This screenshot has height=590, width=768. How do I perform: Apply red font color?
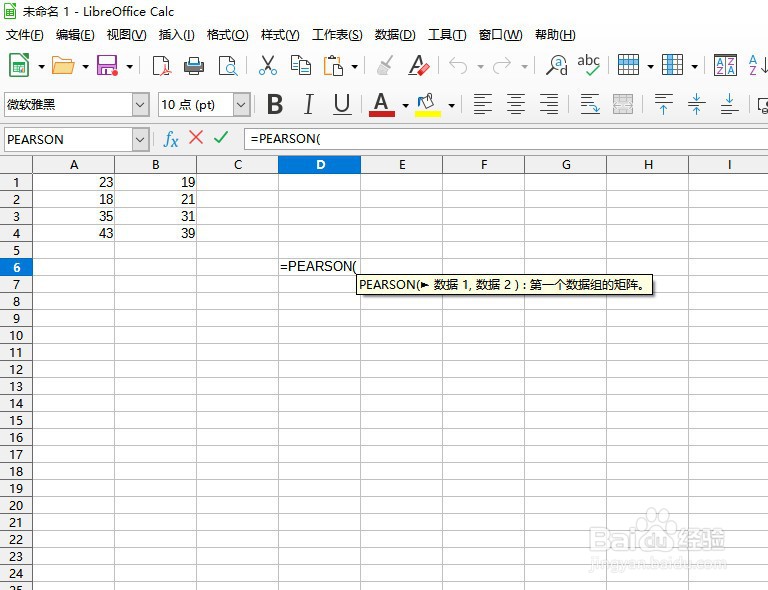point(382,104)
